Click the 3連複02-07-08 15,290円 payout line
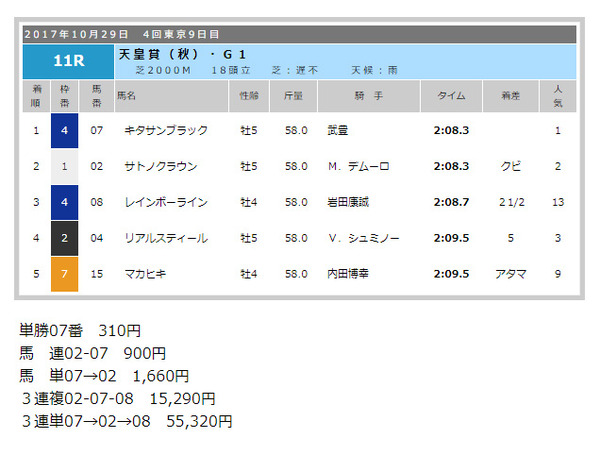600x455 pixels. (119, 399)
